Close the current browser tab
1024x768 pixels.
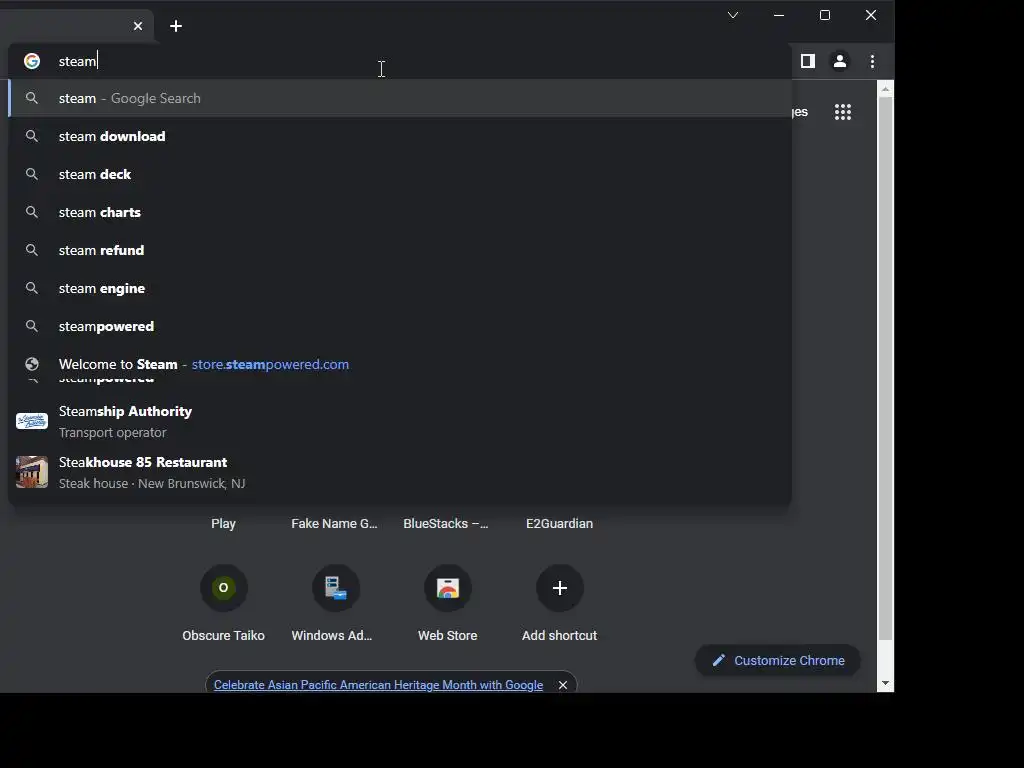pyautogui.click(x=138, y=26)
